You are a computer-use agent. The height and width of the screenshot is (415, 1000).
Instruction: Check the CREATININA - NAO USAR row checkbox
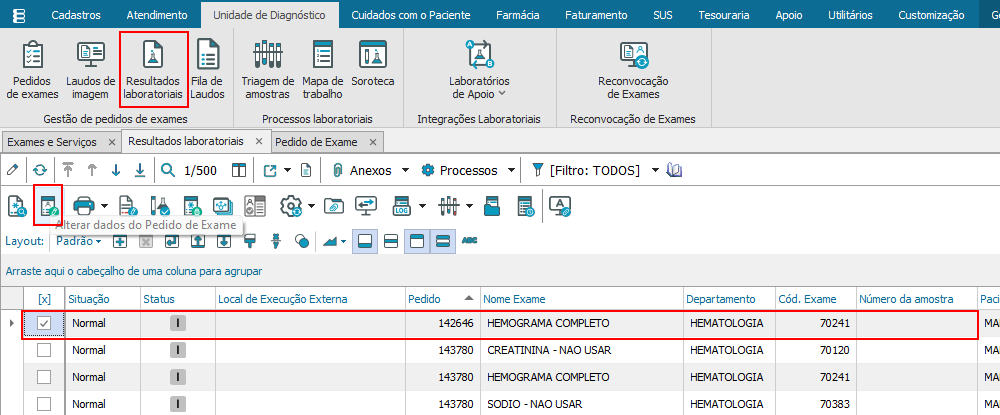tap(43, 350)
